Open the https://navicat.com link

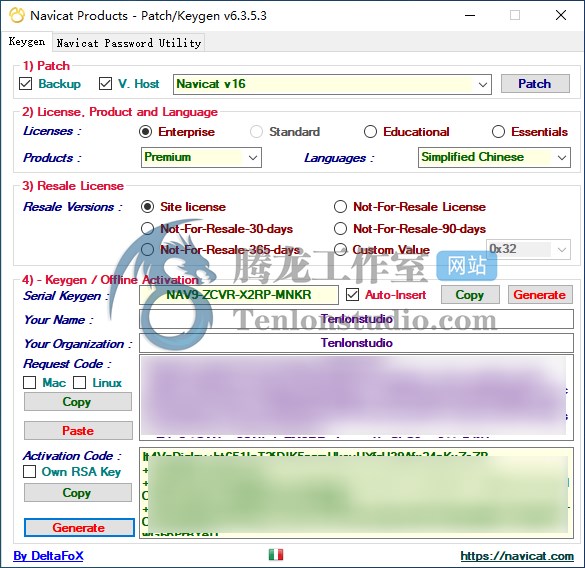click(x=517, y=556)
